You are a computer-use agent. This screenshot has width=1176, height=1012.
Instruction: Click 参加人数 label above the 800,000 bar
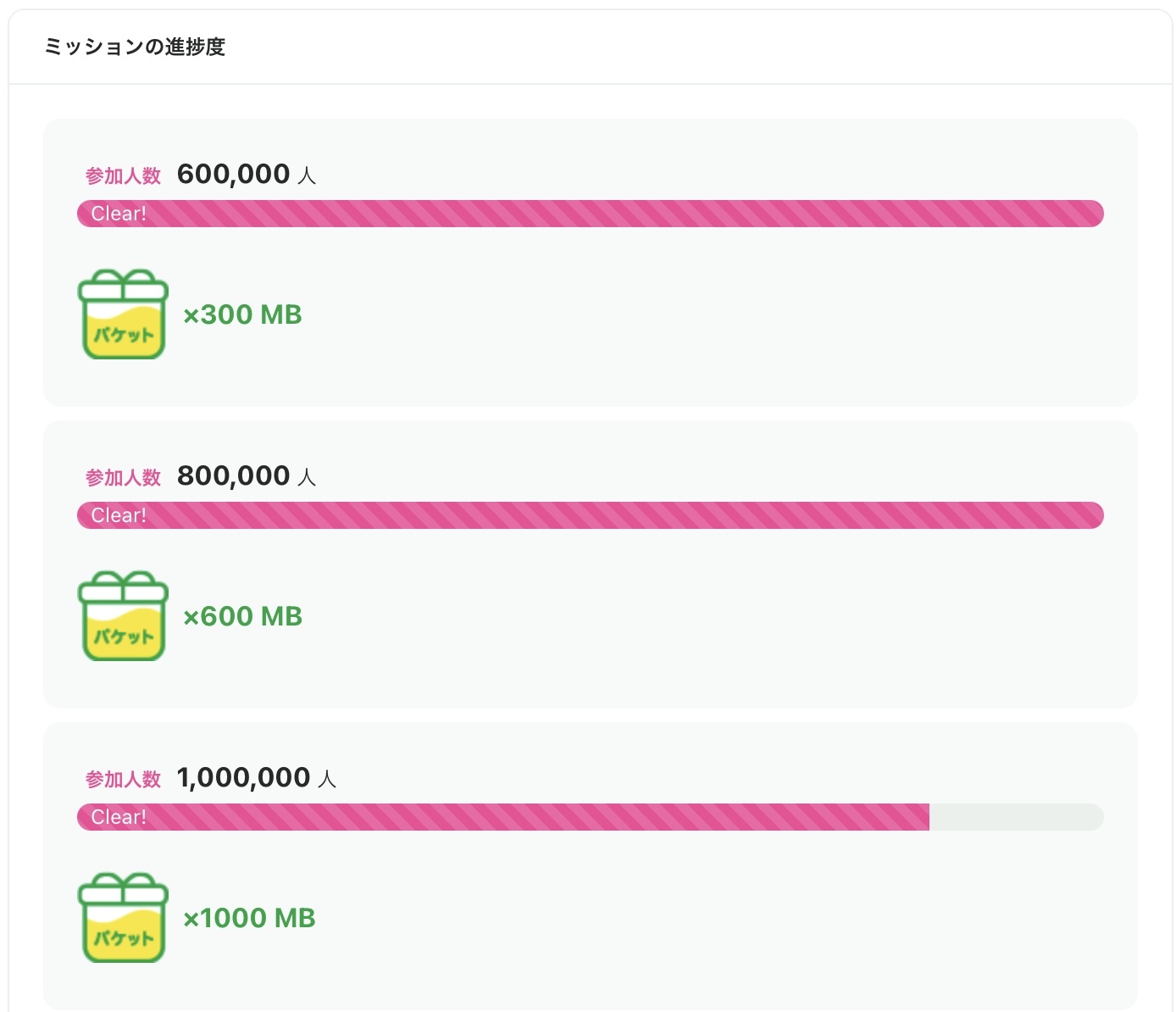point(123,478)
